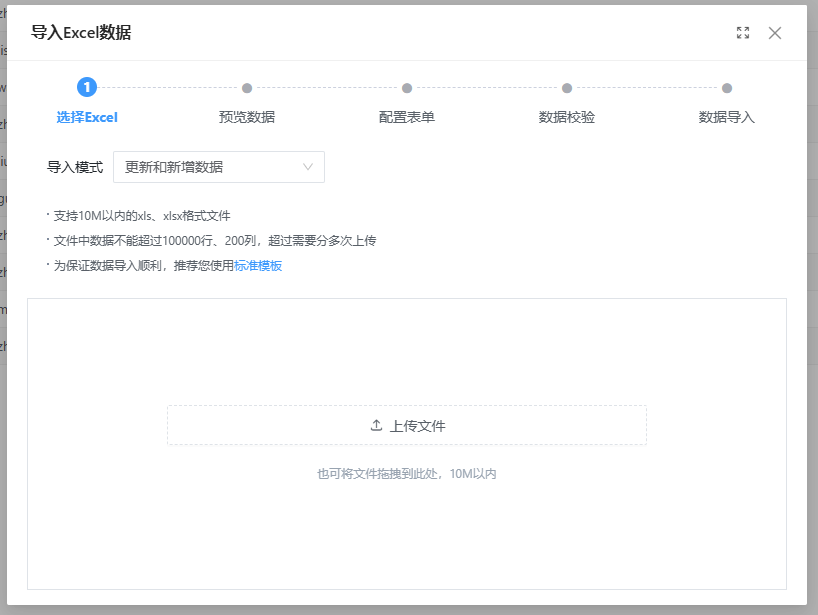Click the 上传文件 button text
This screenshot has width=818, height=615.
[417, 426]
